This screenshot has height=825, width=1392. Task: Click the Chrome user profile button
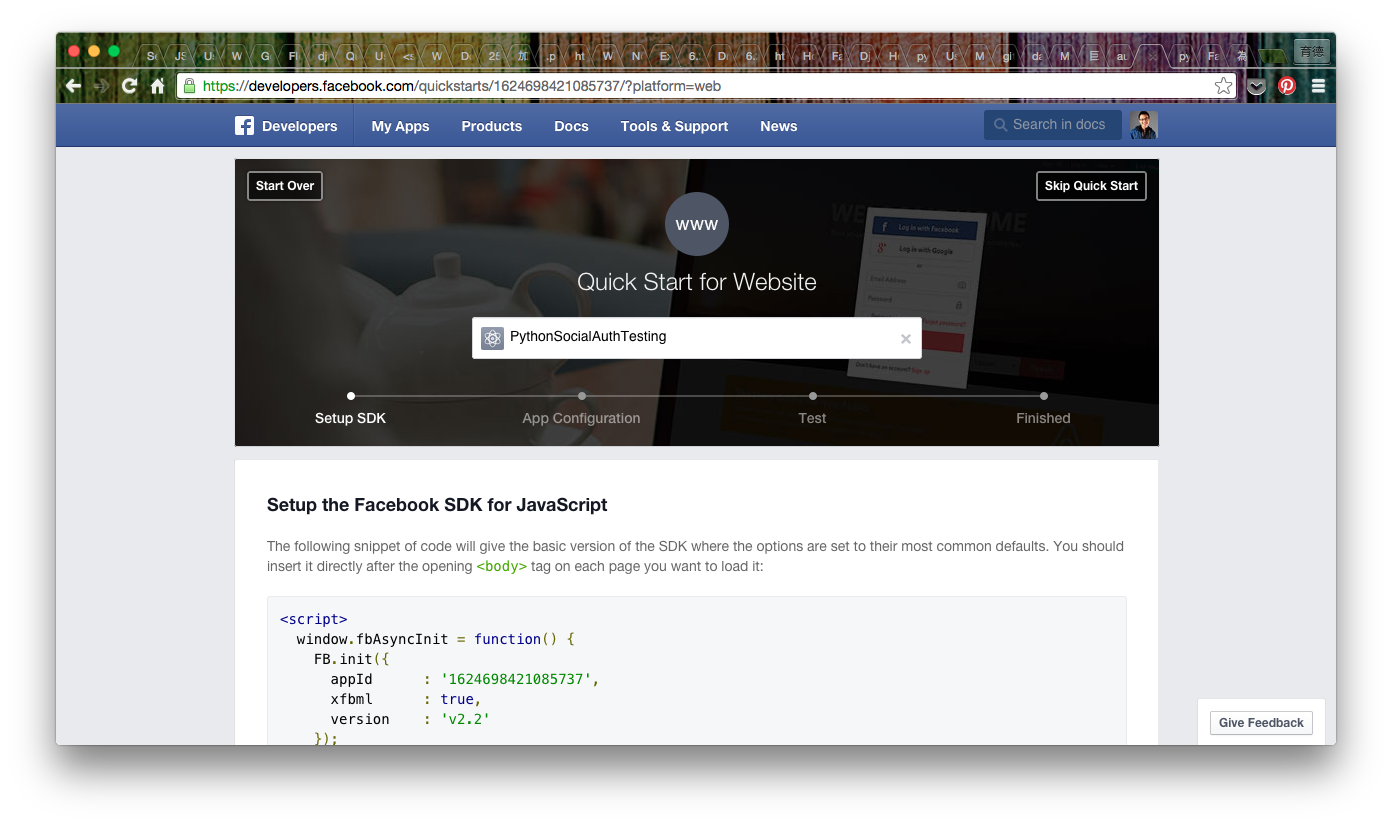click(x=1311, y=51)
